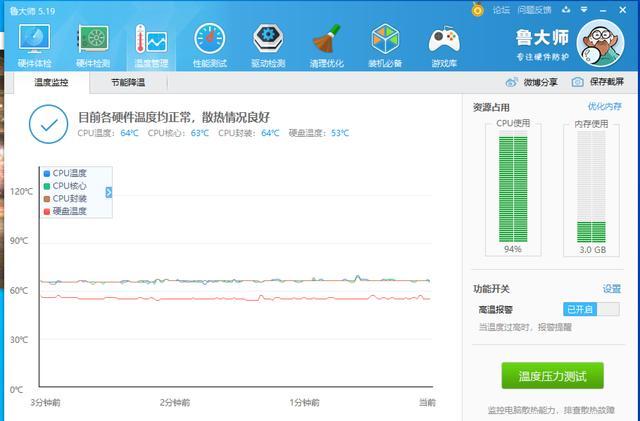
Task: Open the 性能测试 speedometer icon
Action: click(x=210, y=45)
